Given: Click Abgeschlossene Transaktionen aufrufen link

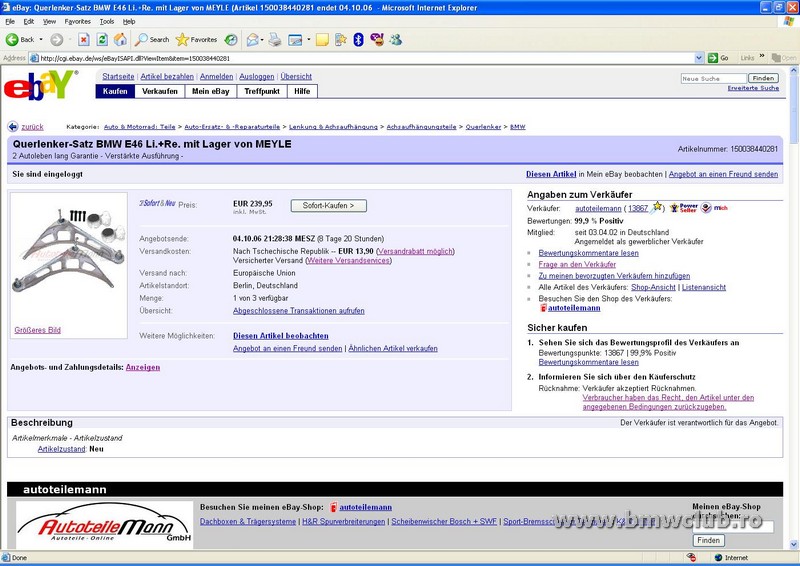Looking at the screenshot, I should point(298,311).
